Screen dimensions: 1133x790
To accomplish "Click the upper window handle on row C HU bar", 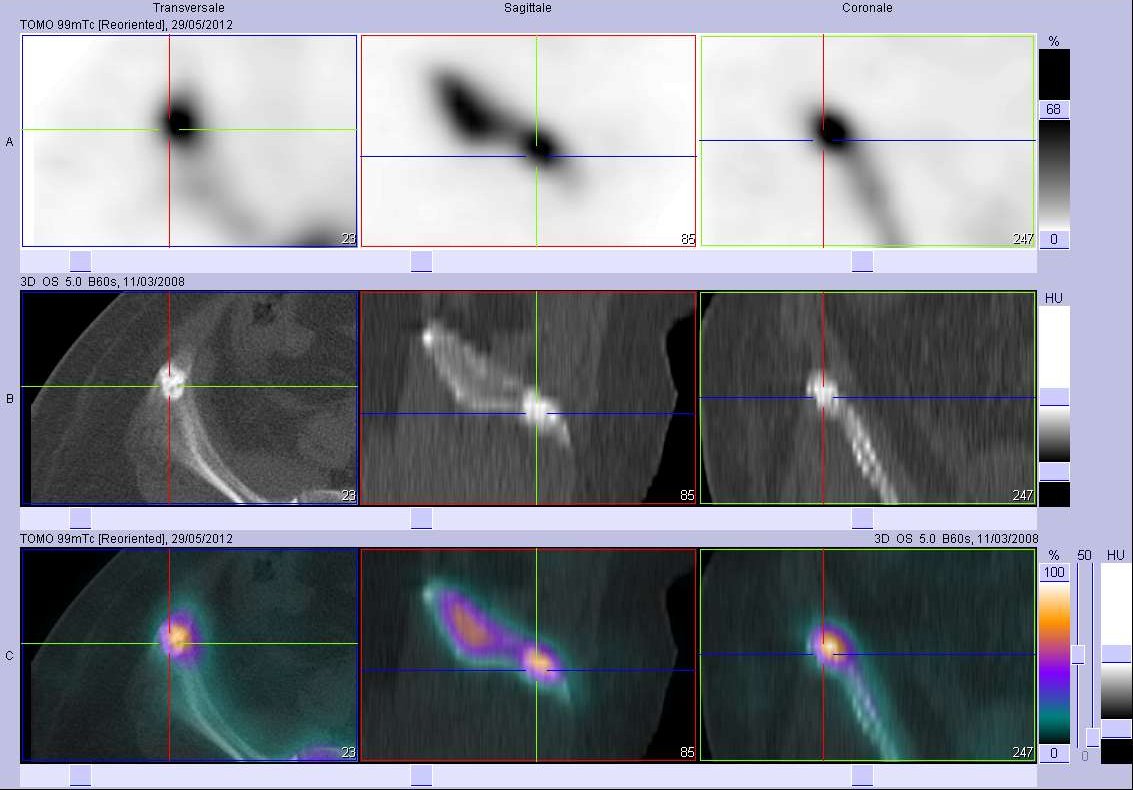I will (x=1116, y=653).
